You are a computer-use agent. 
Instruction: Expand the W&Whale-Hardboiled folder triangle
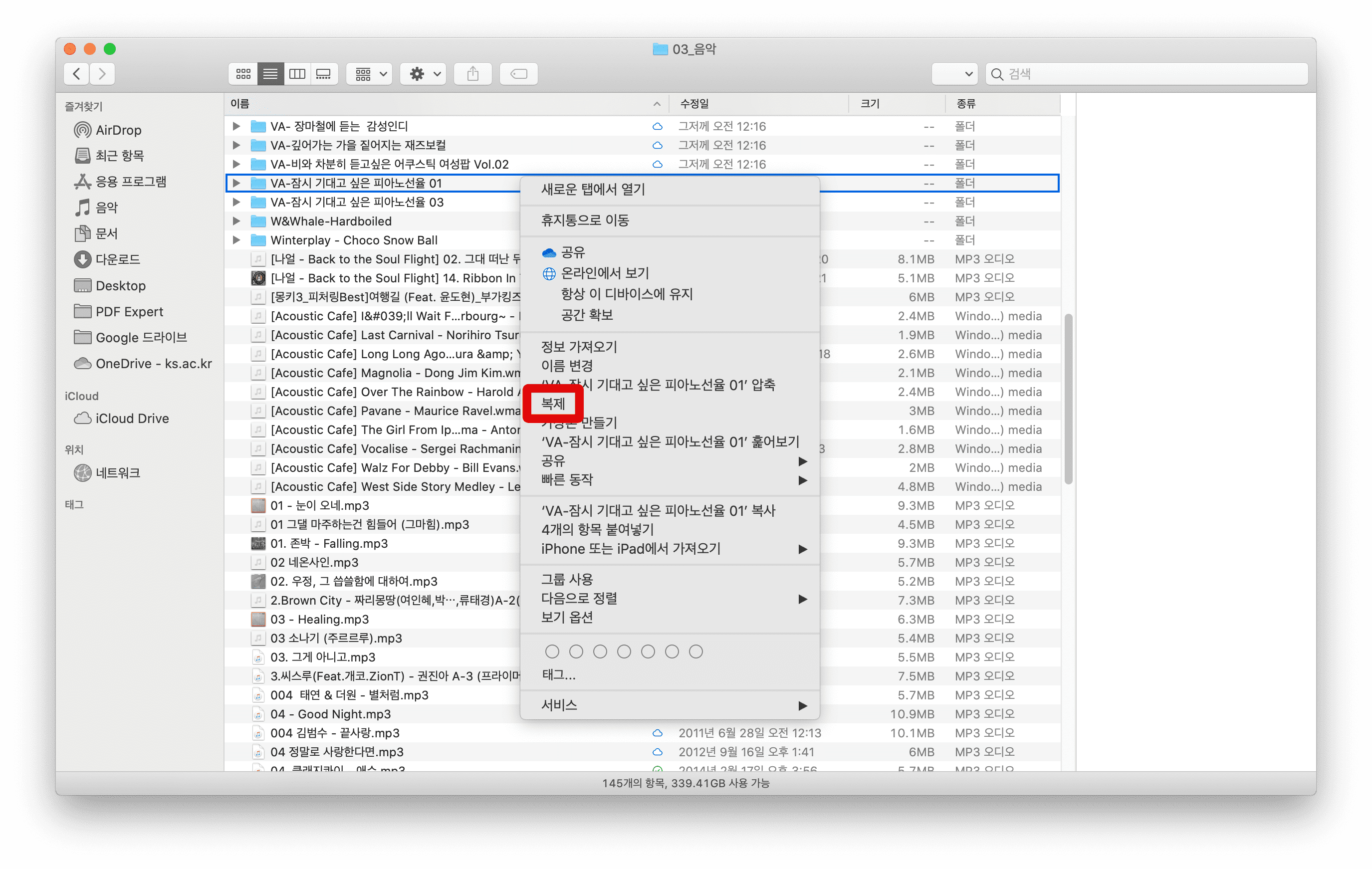pyautogui.click(x=236, y=221)
